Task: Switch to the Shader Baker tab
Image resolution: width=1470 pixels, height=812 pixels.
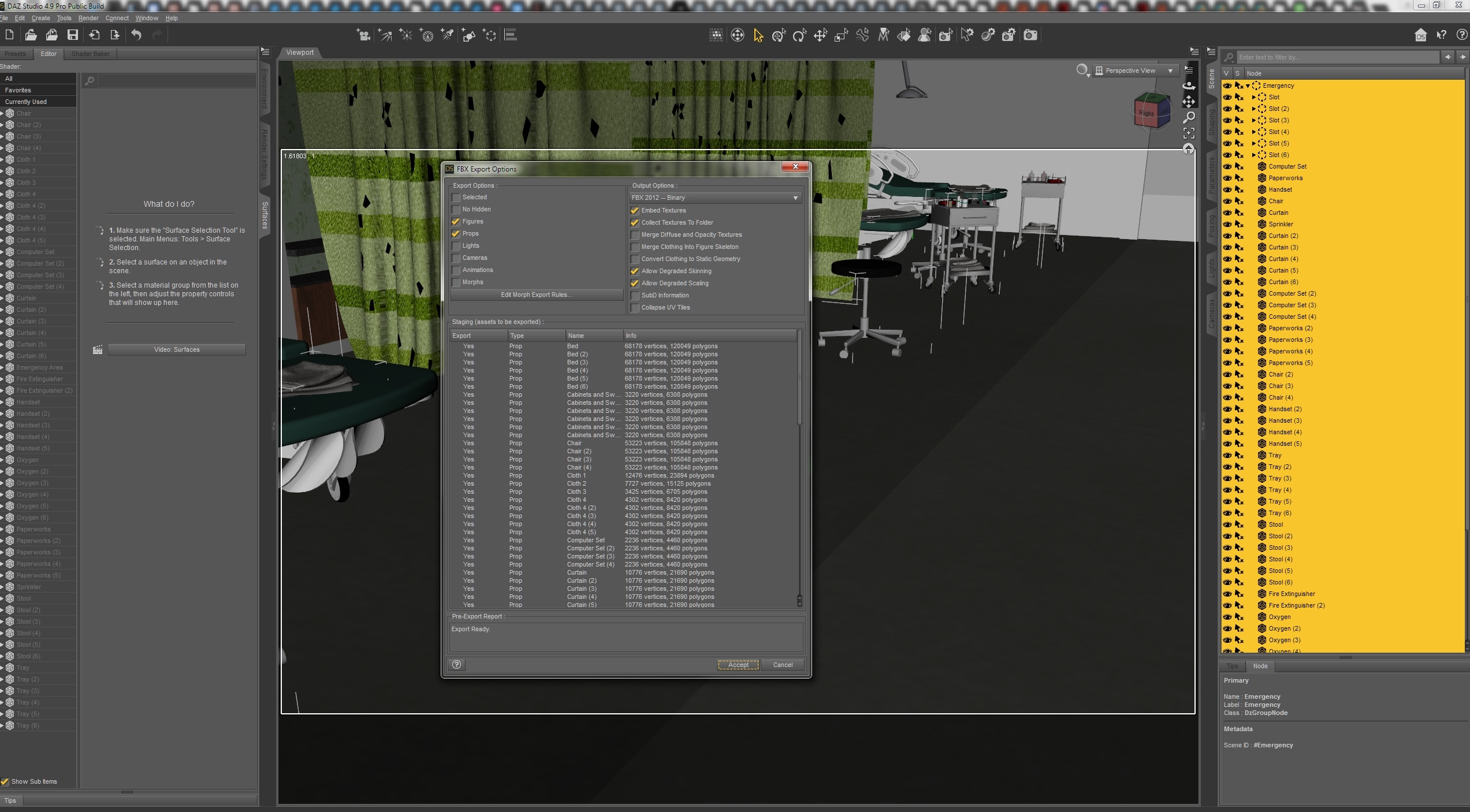Action: [x=90, y=54]
